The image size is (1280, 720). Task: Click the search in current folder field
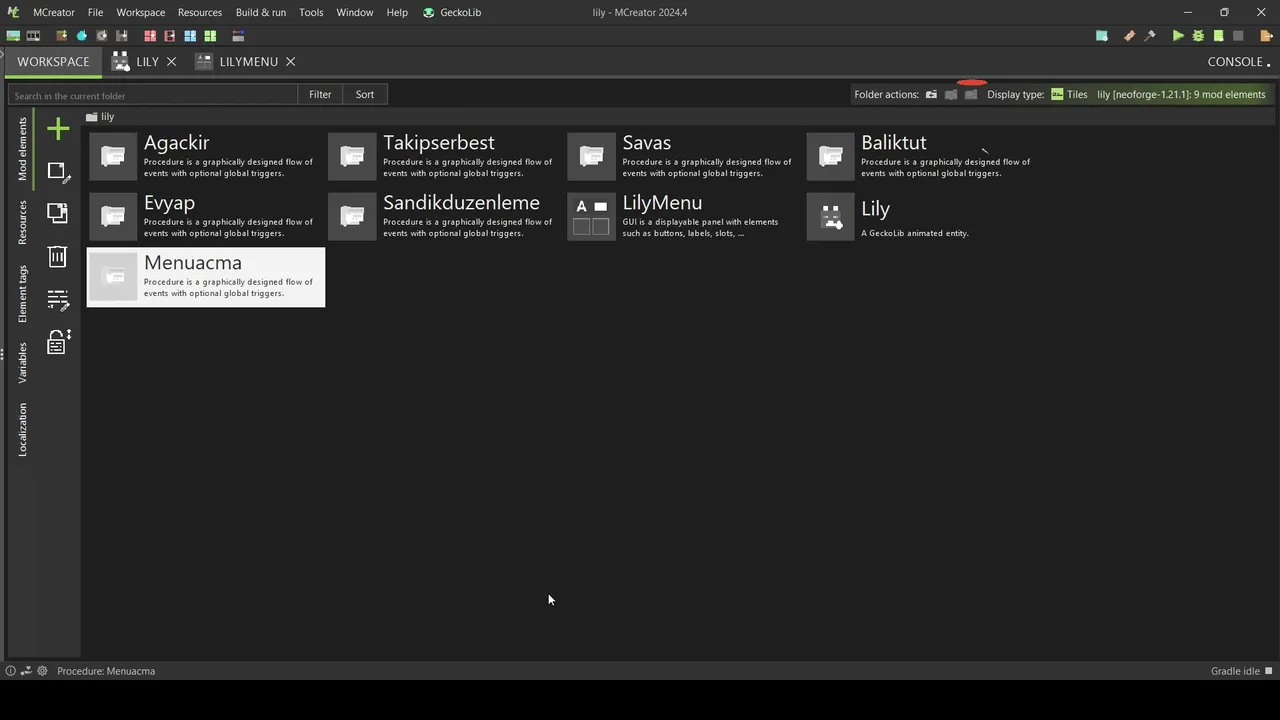[152, 95]
